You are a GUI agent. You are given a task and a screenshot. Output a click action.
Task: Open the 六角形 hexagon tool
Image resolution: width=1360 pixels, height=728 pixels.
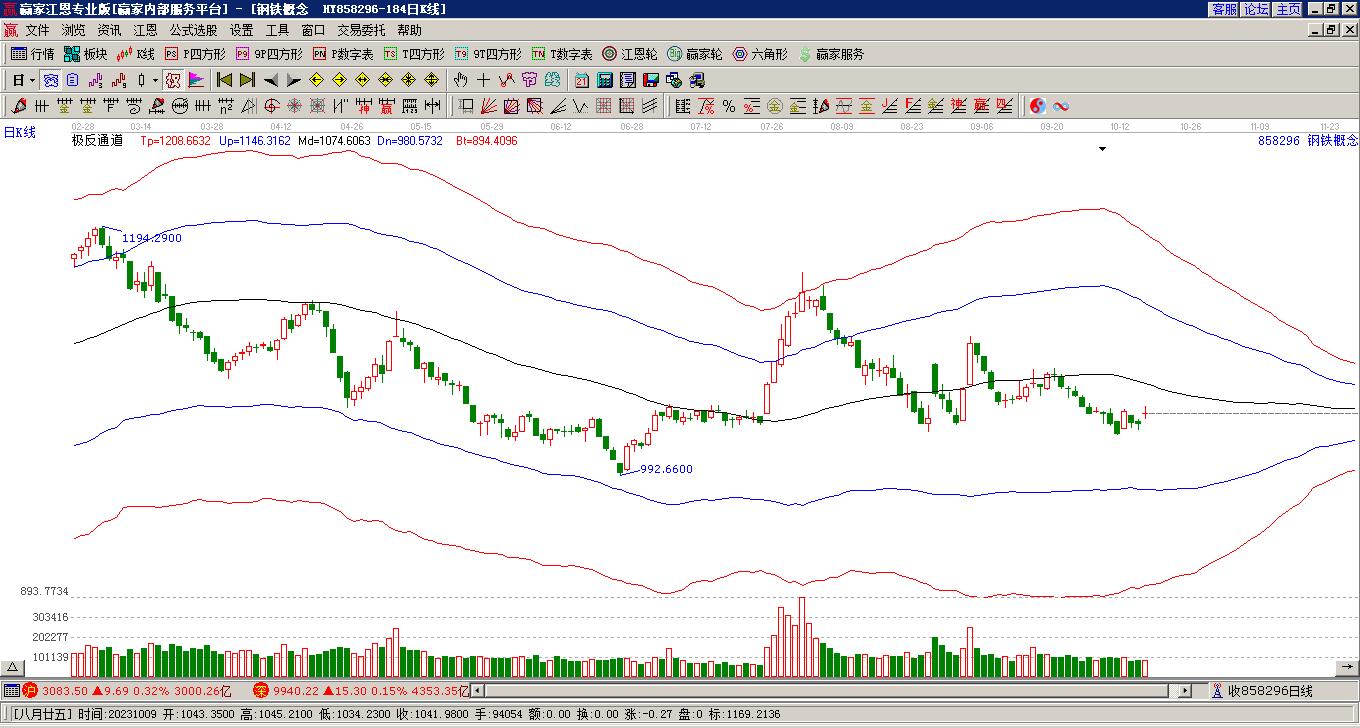coord(760,54)
